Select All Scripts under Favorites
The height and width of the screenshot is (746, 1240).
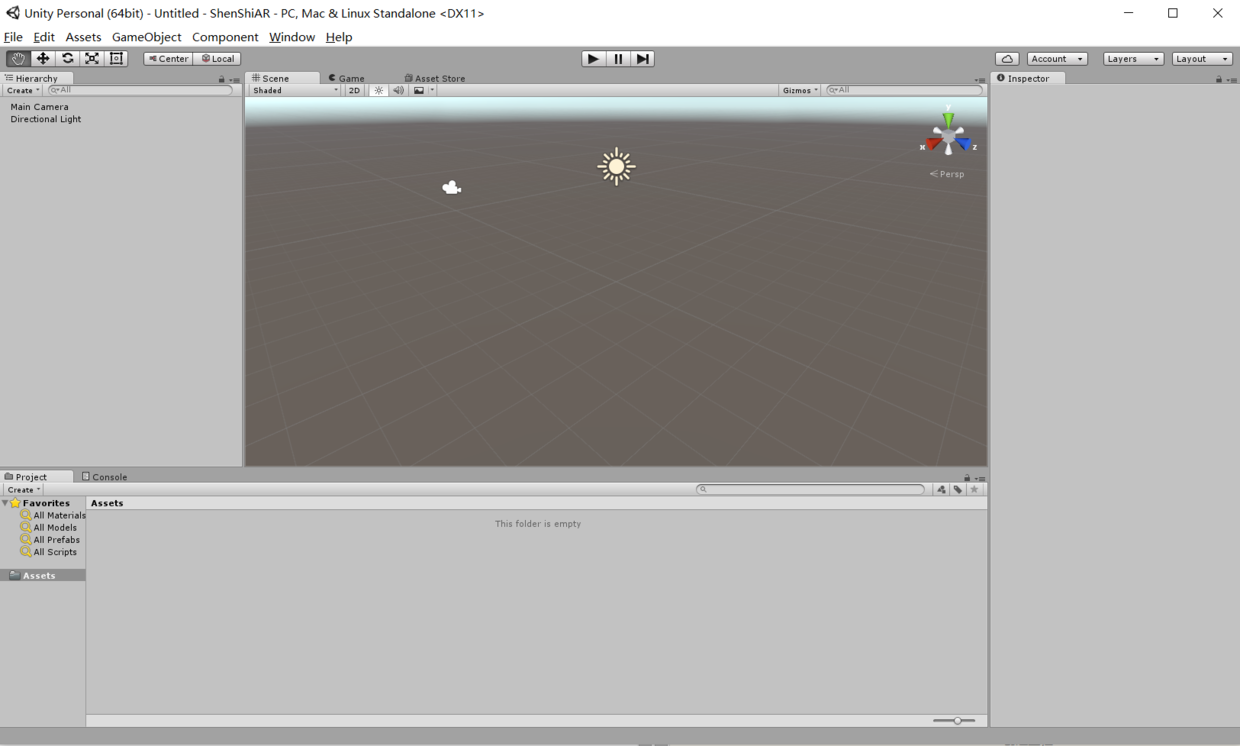[x=48, y=552]
